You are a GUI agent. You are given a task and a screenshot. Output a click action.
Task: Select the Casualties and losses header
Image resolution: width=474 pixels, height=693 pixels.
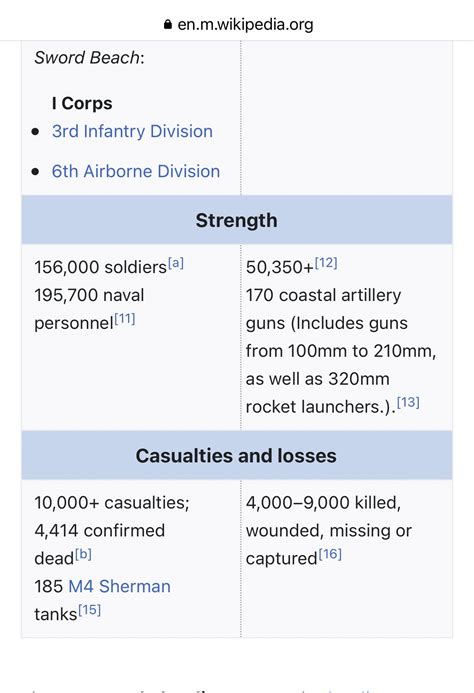[x=237, y=456]
